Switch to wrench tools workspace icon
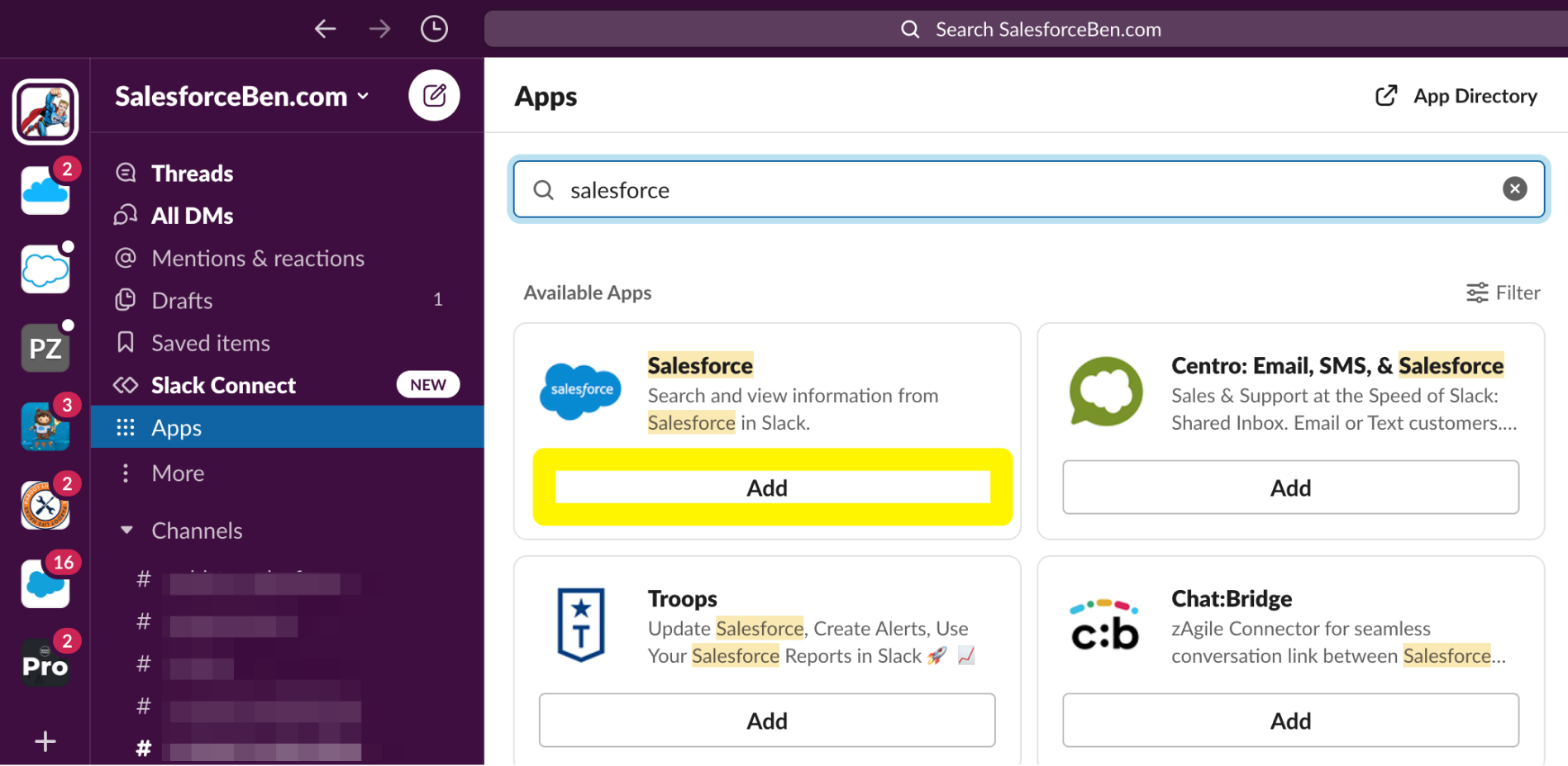1568x766 pixels. pos(45,504)
